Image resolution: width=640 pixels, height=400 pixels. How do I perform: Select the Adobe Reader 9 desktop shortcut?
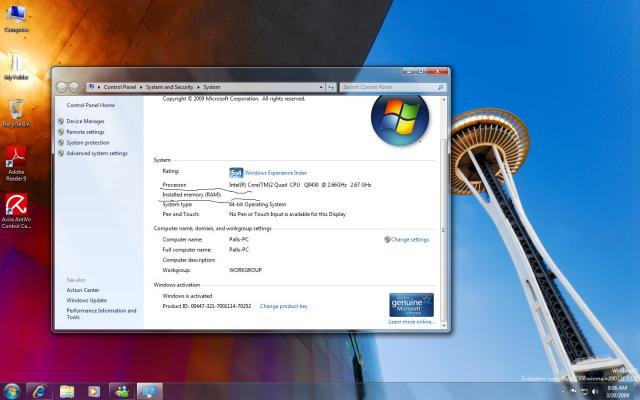point(16,164)
